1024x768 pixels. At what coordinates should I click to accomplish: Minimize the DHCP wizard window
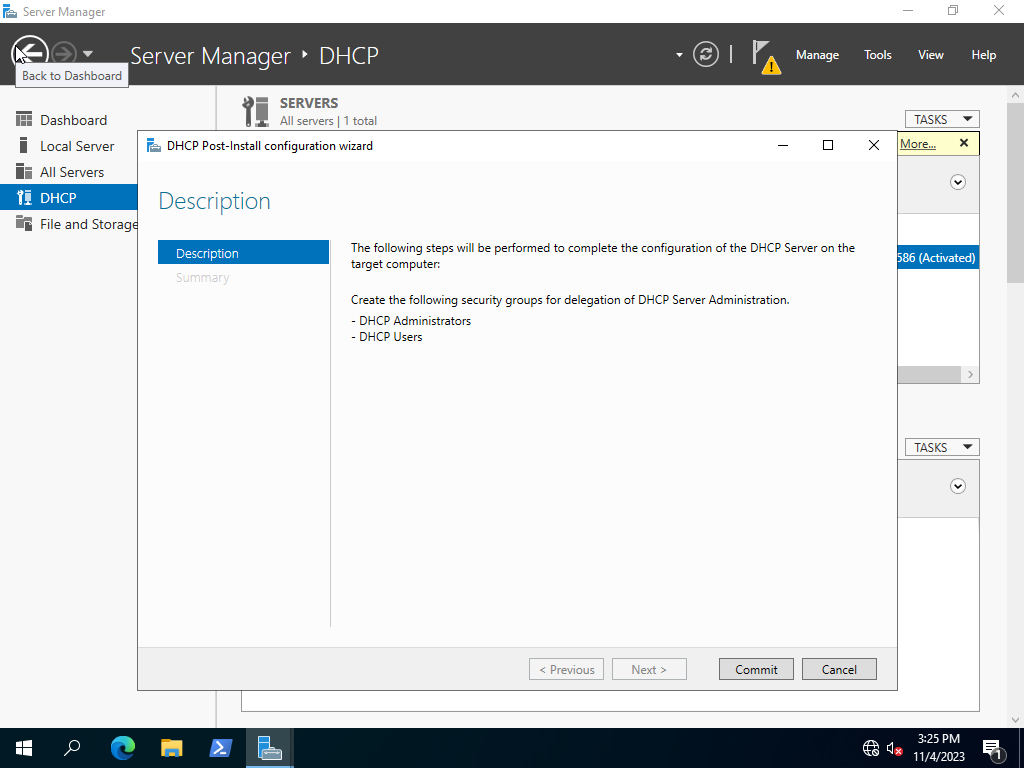[x=782, y=146]
